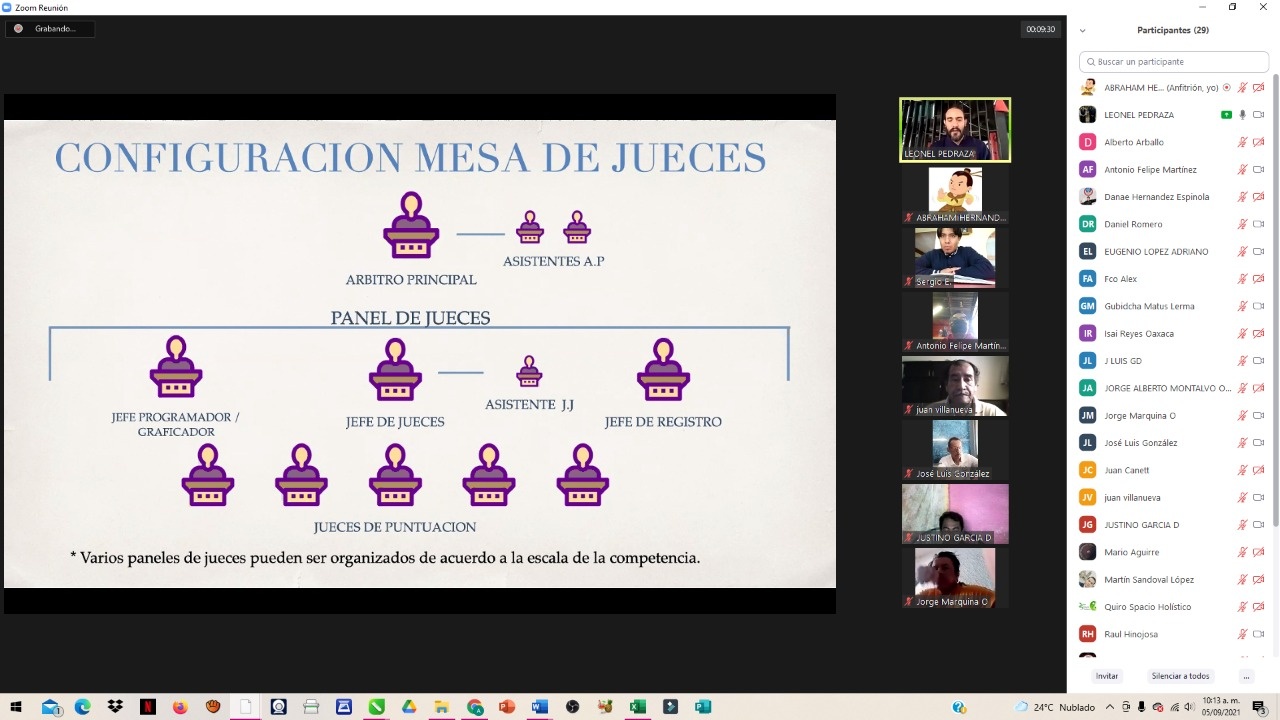The image size is (1280, 720).
Task: Open the more options ellipsis button
Action: pyautogui.click(x=1246, y=676)
